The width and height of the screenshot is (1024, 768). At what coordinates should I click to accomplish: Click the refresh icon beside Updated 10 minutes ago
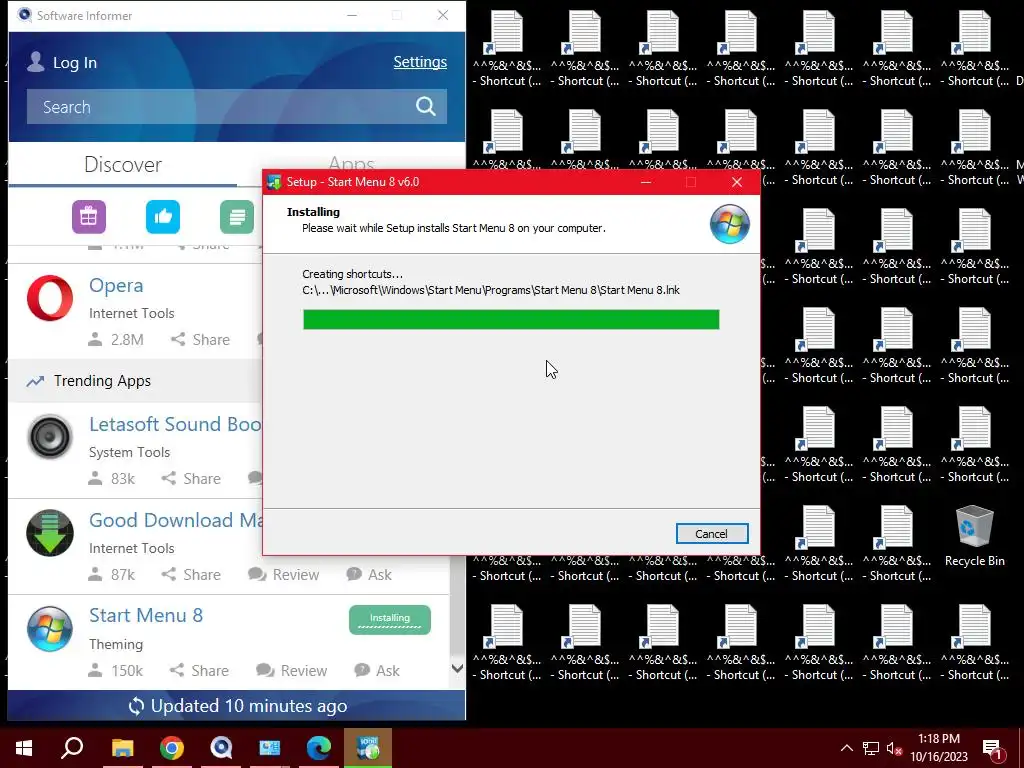pos(136,706)
